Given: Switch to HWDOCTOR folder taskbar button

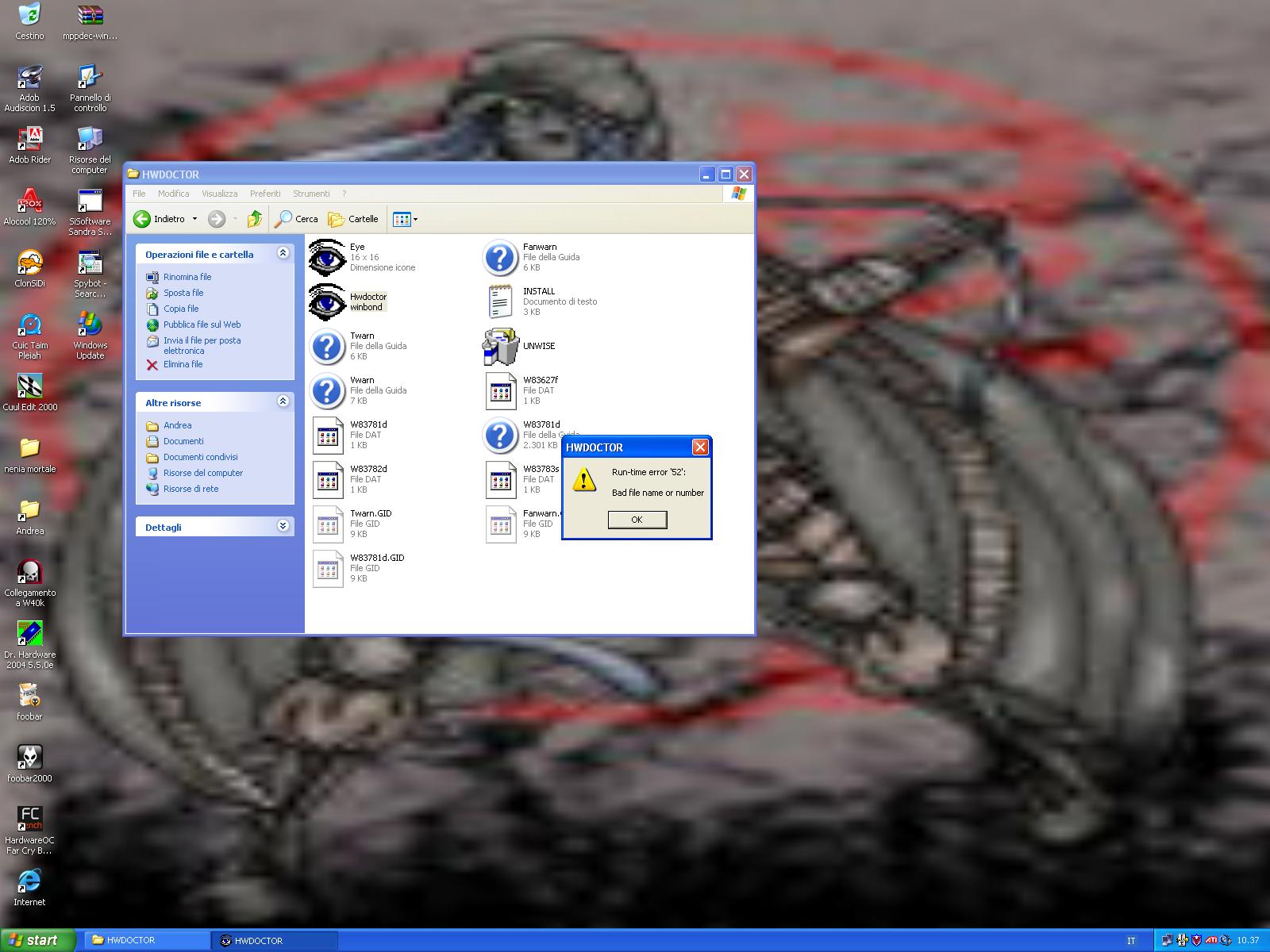Looking at the screenshot, I should click(147, 940).
